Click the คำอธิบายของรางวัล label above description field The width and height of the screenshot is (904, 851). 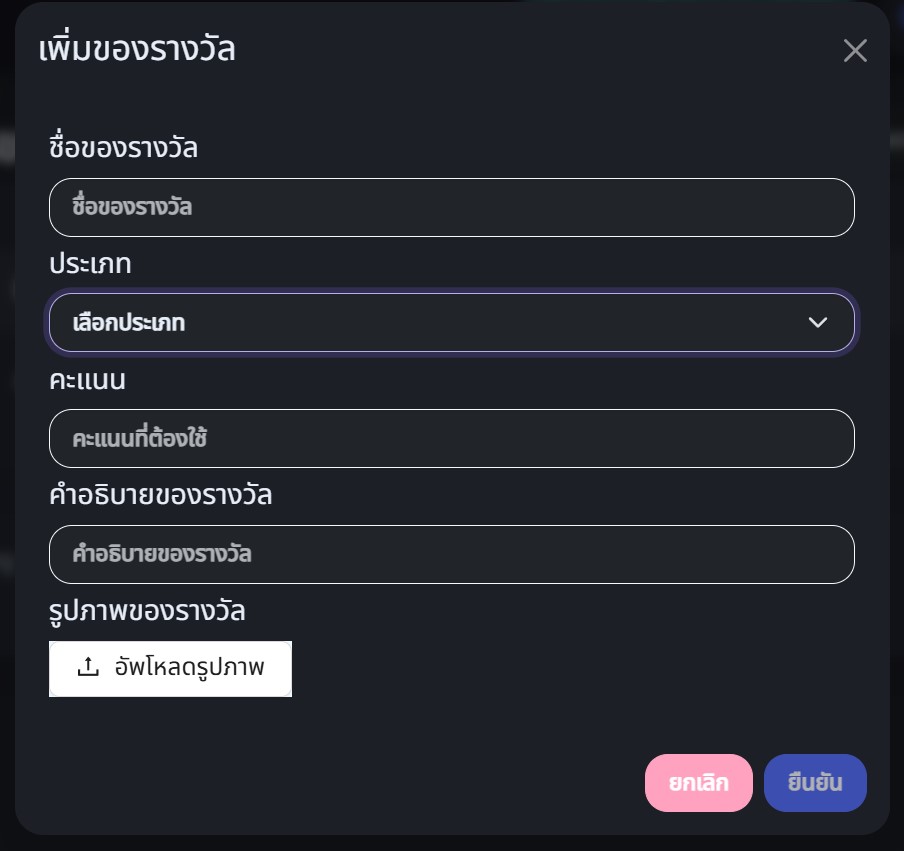point(160,495)
